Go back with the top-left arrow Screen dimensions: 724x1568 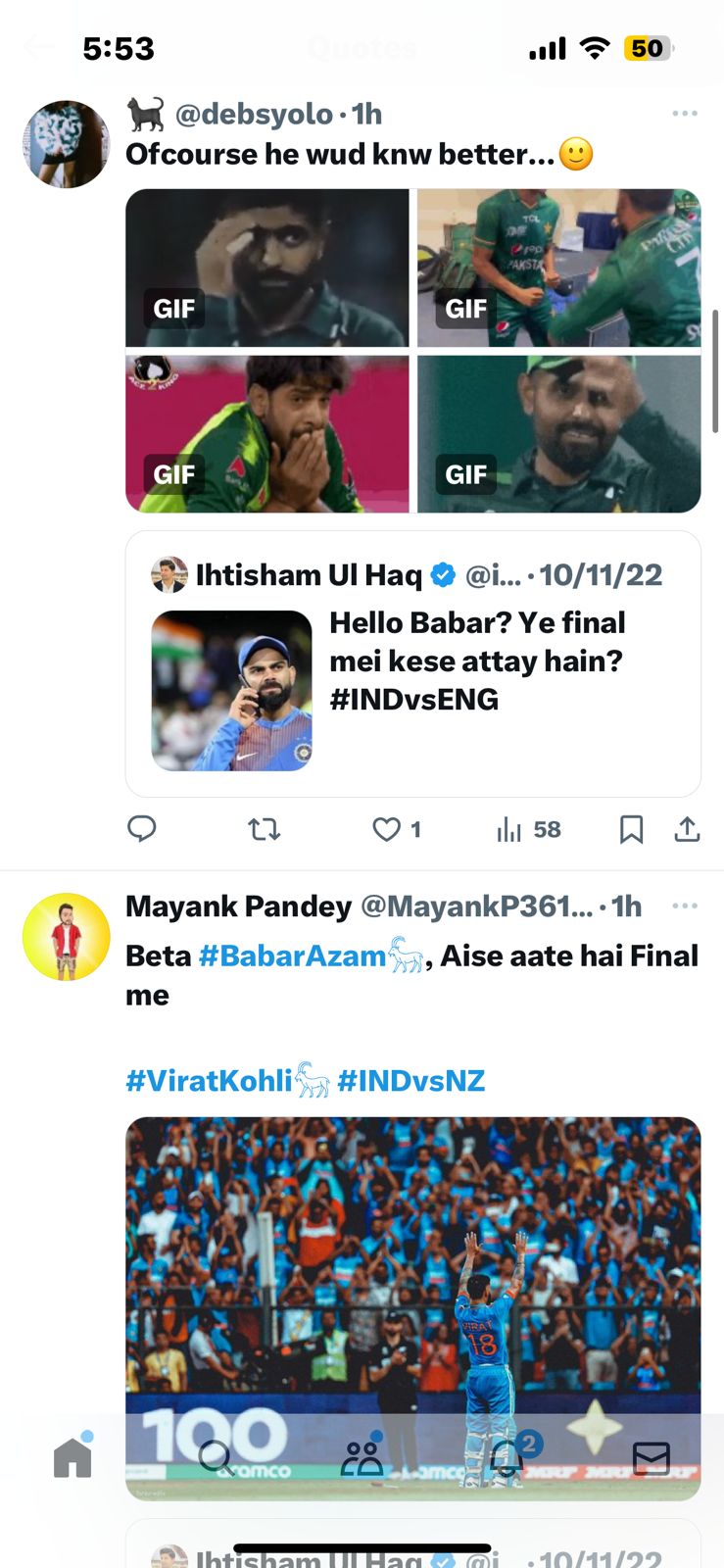tap(38, 47)
